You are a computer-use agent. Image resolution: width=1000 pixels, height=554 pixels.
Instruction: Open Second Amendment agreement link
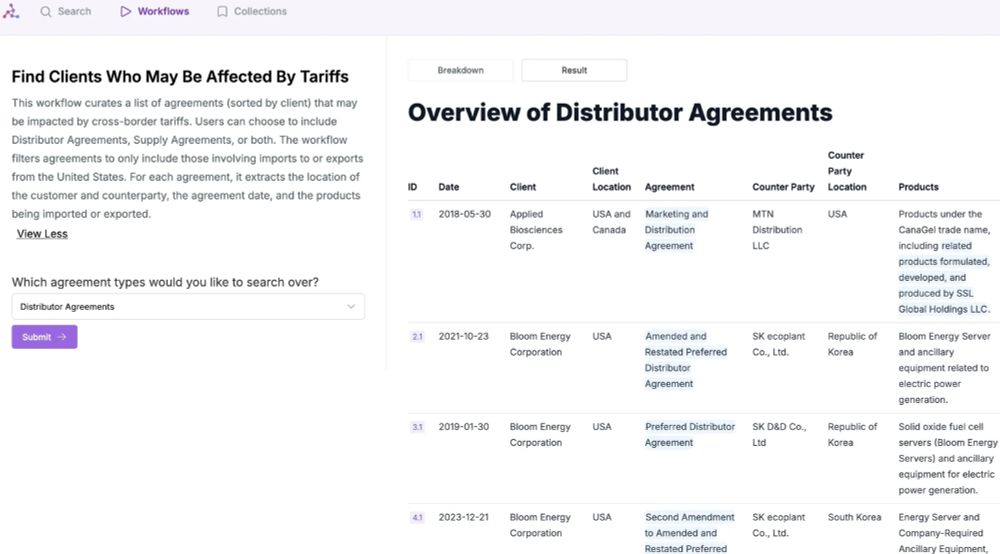tap(689, 533)
